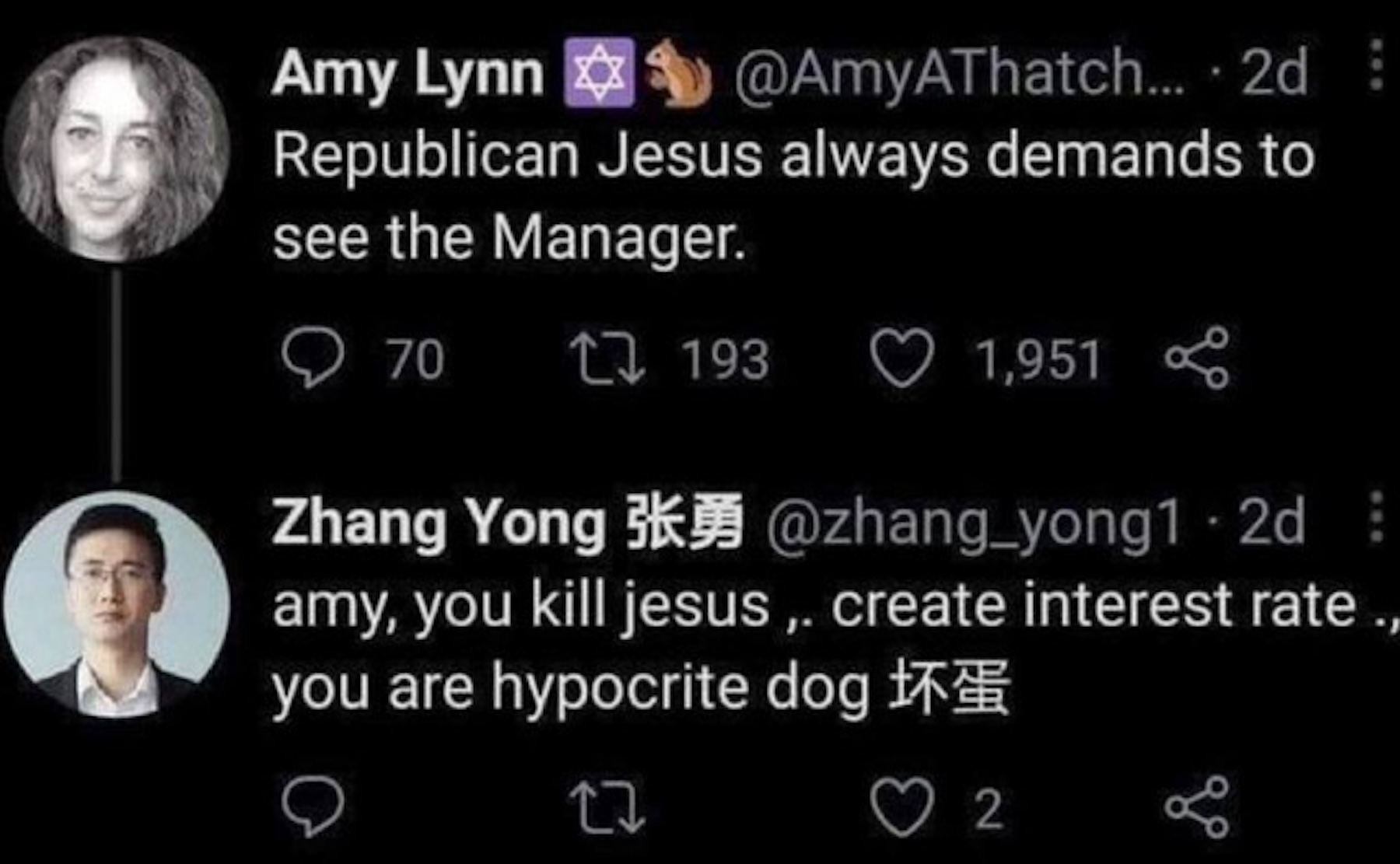This screenshot has width=1400, height=864.
Task: Share Zhang Yong's reply
Action: pyautogui.click(x=1197, y=808)
